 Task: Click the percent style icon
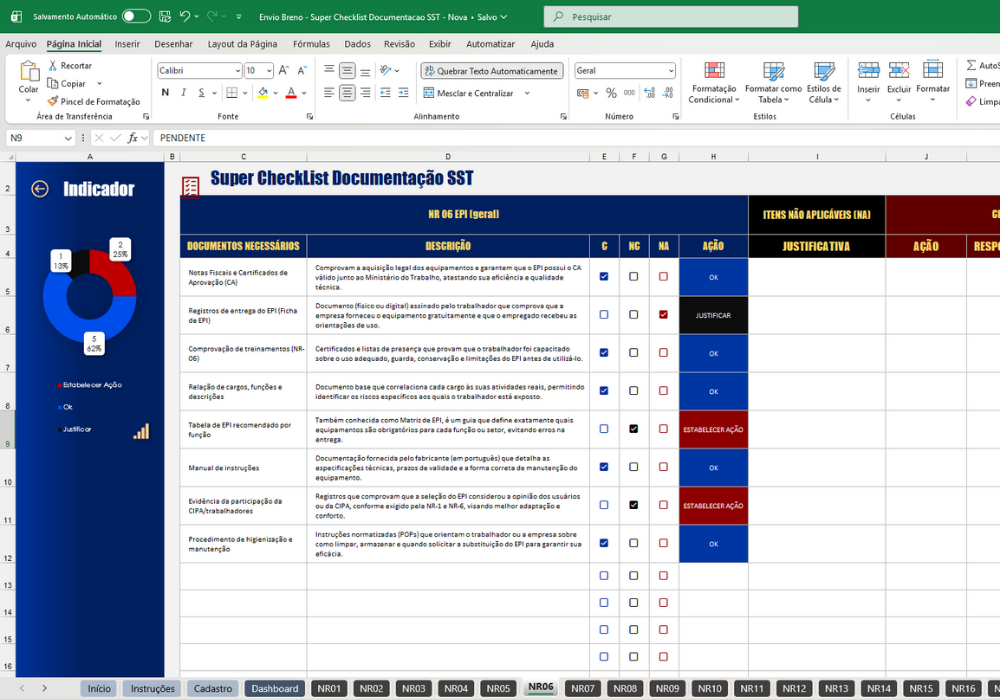611,93
